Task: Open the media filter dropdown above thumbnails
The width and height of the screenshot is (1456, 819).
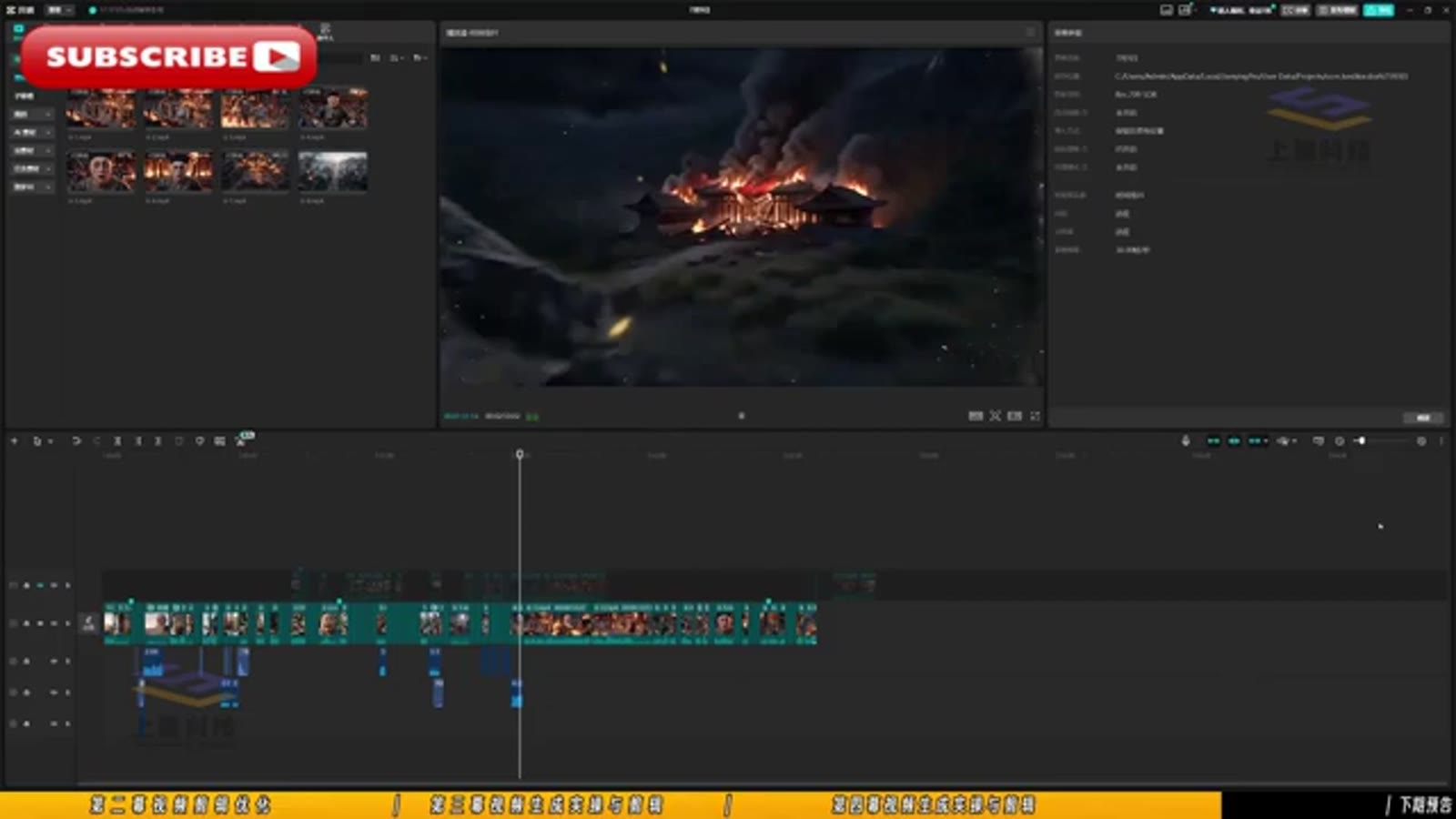Action: tap(419, 57)
